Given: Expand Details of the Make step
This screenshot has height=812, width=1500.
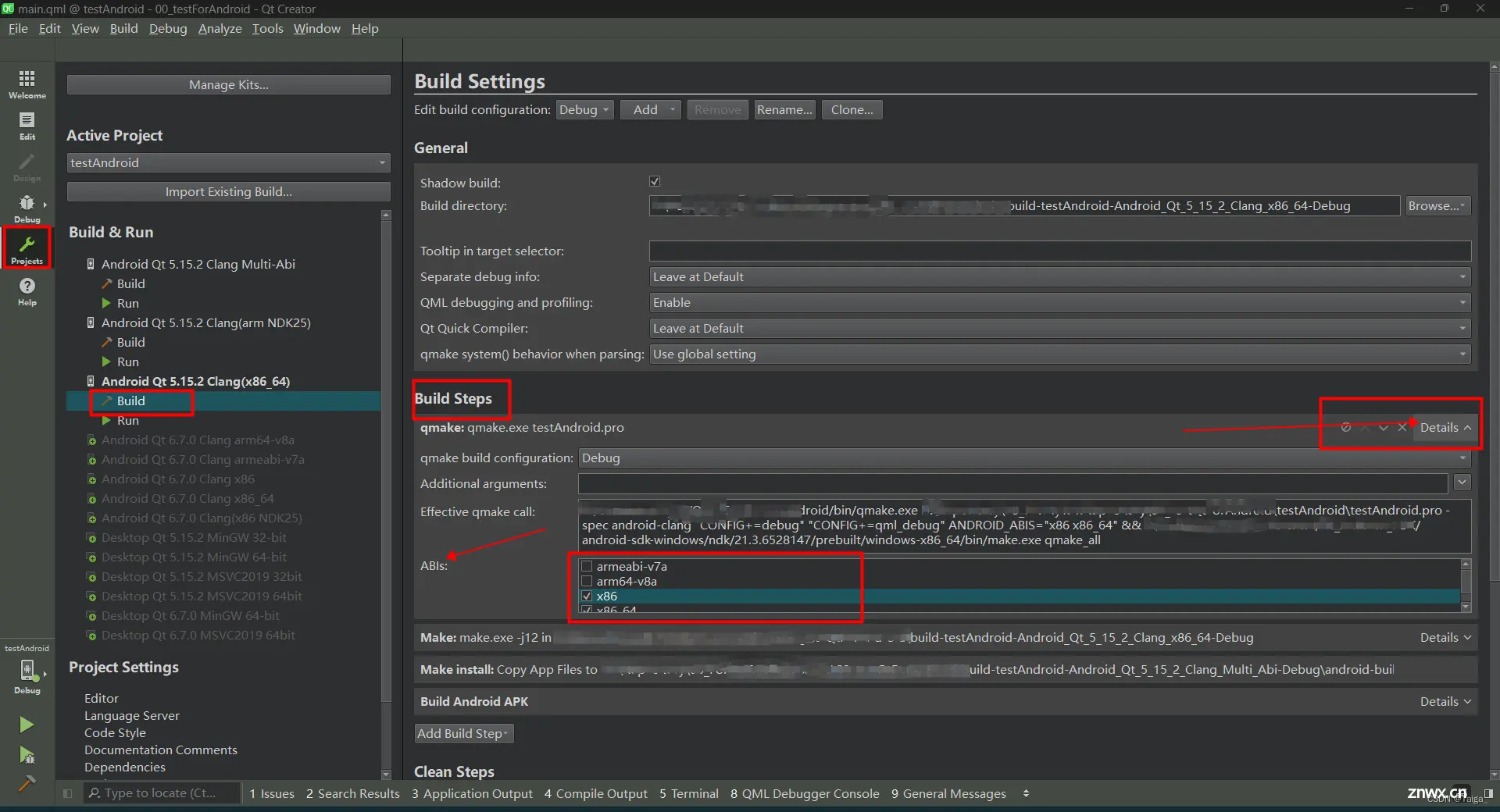Looking at the screenshot, I should tap(1445, 638).
